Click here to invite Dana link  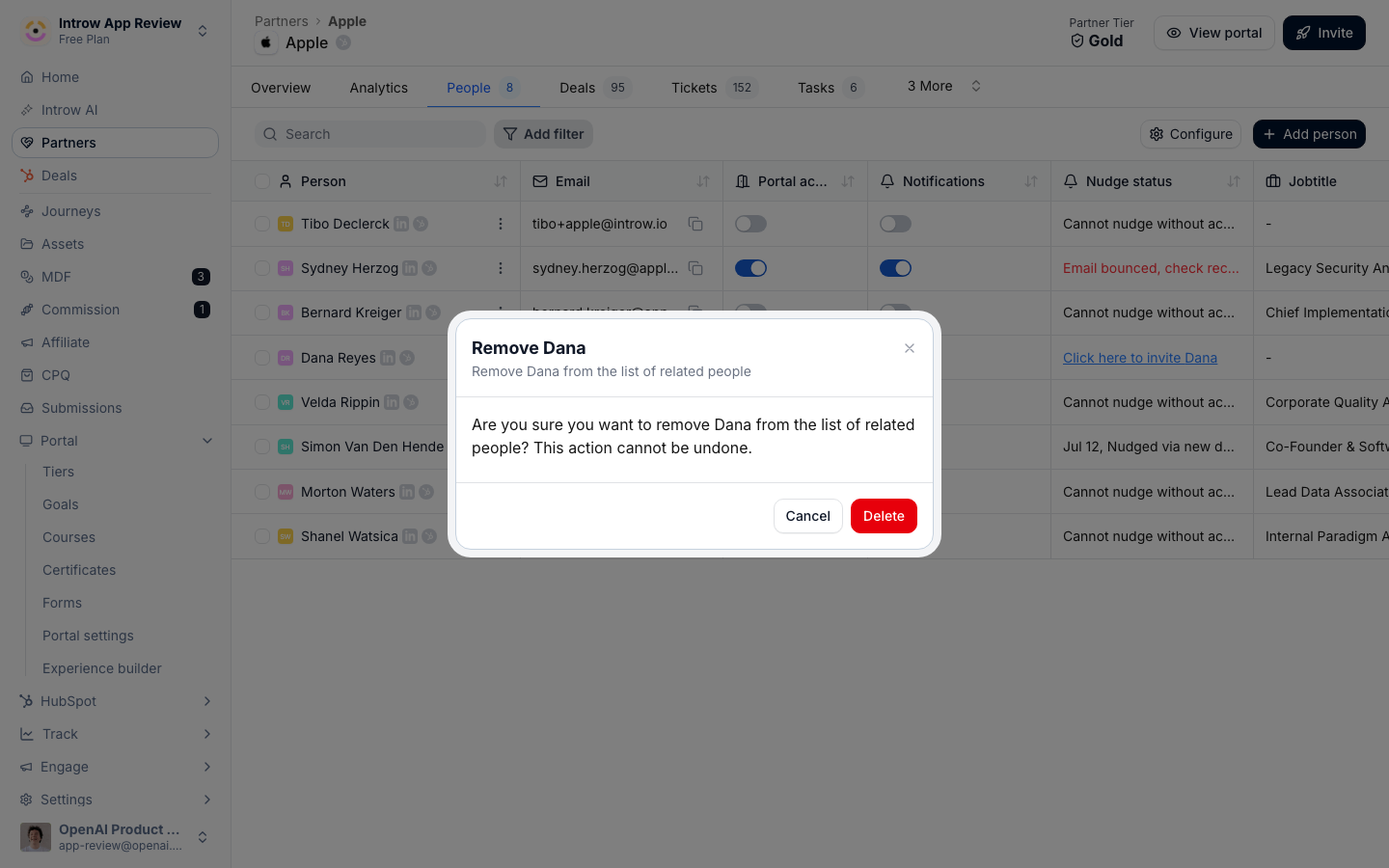pyautogui.click(x=1140, y=358)
